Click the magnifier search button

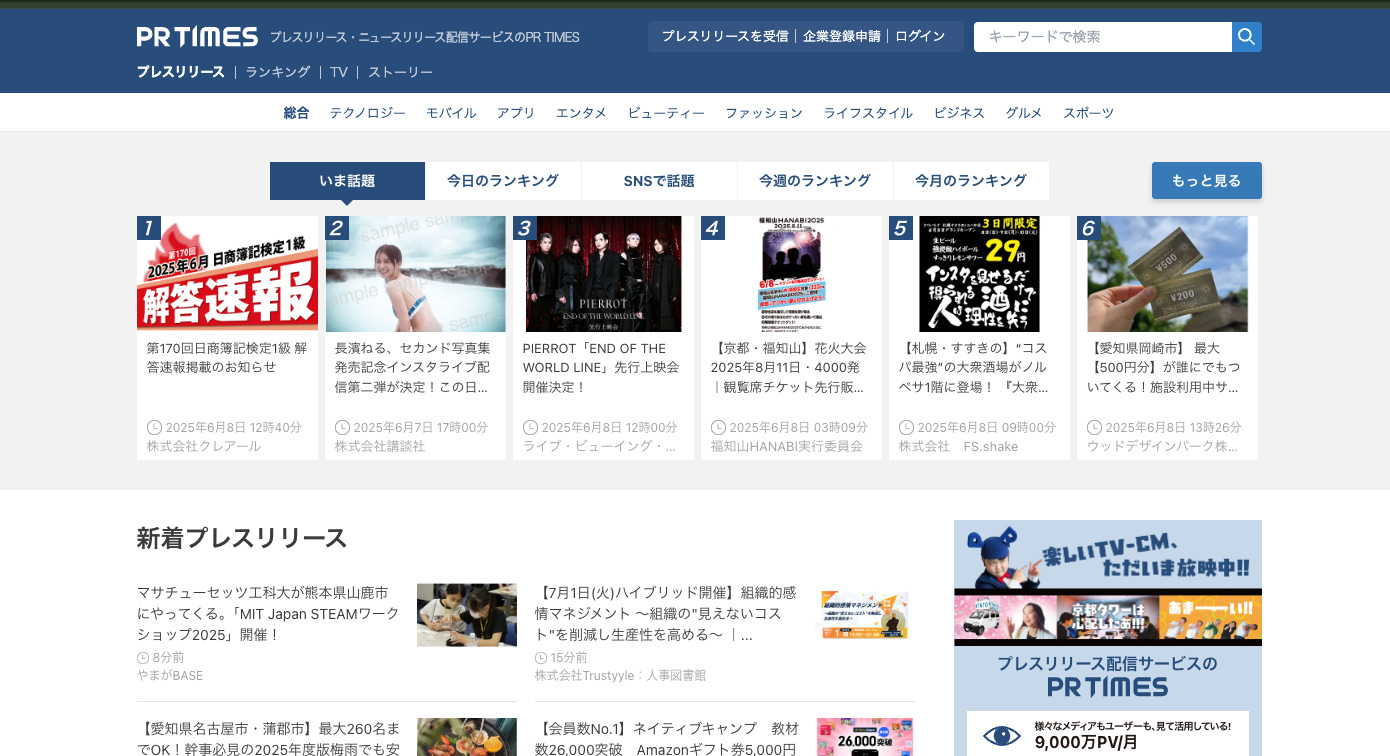(1247, 37)
